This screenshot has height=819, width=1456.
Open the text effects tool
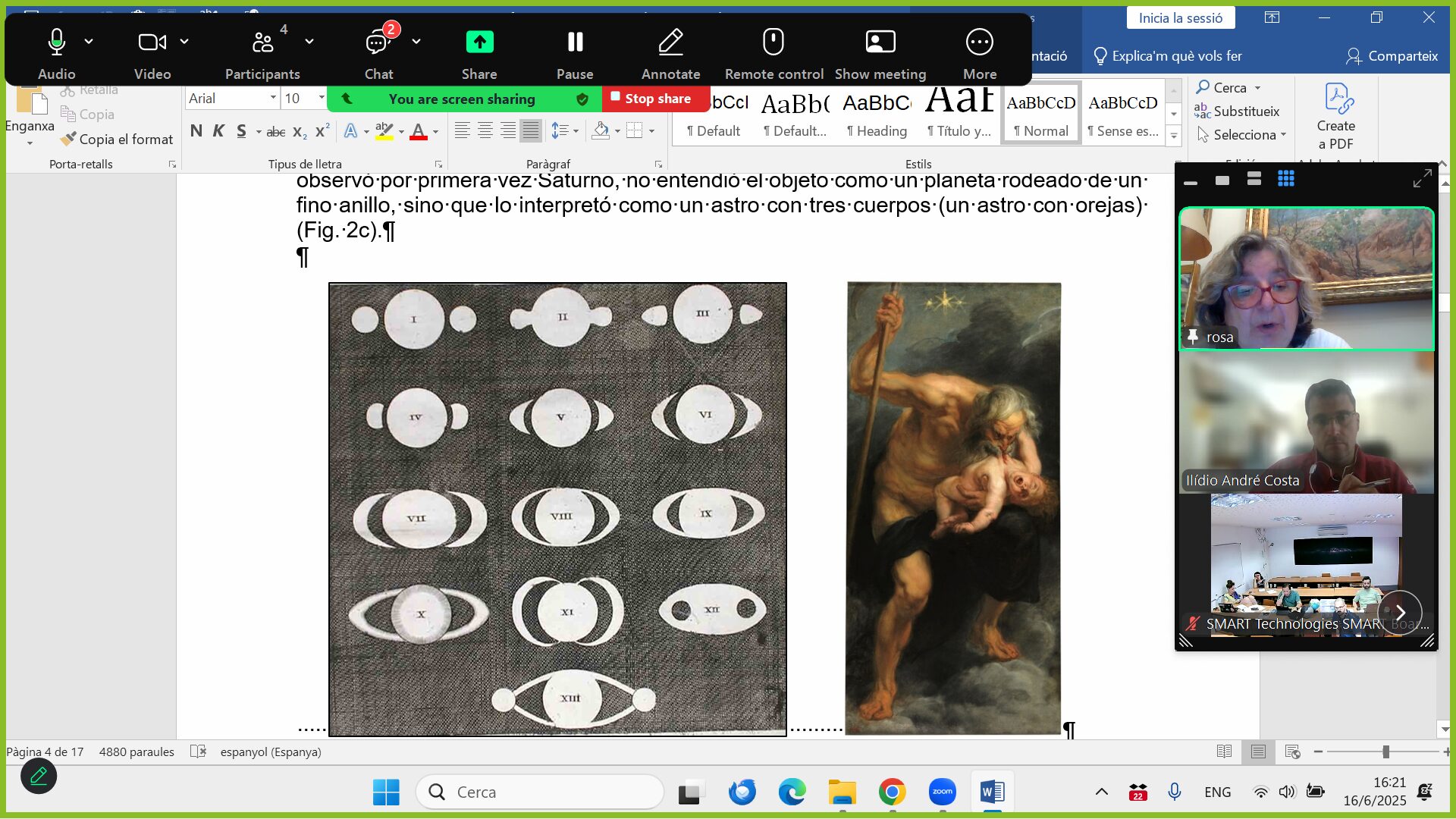[x=350, y=131]
